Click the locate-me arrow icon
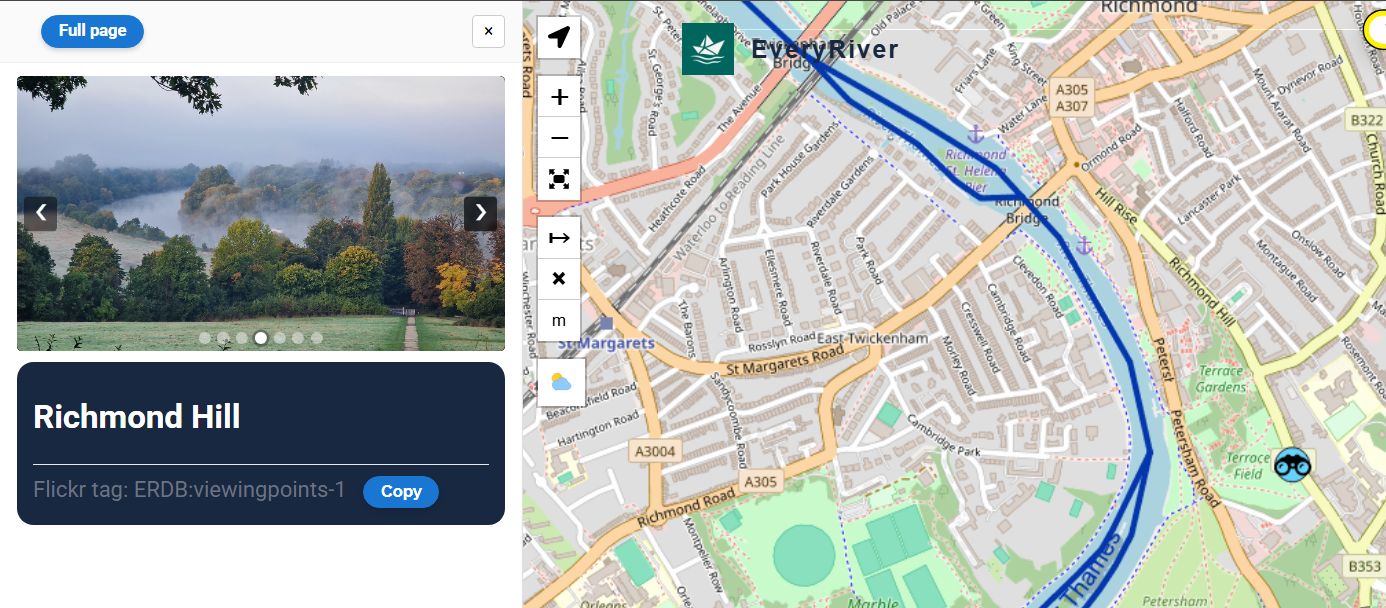The width and height of the screenshot is (1386, 608). click(x=559, y=38)
